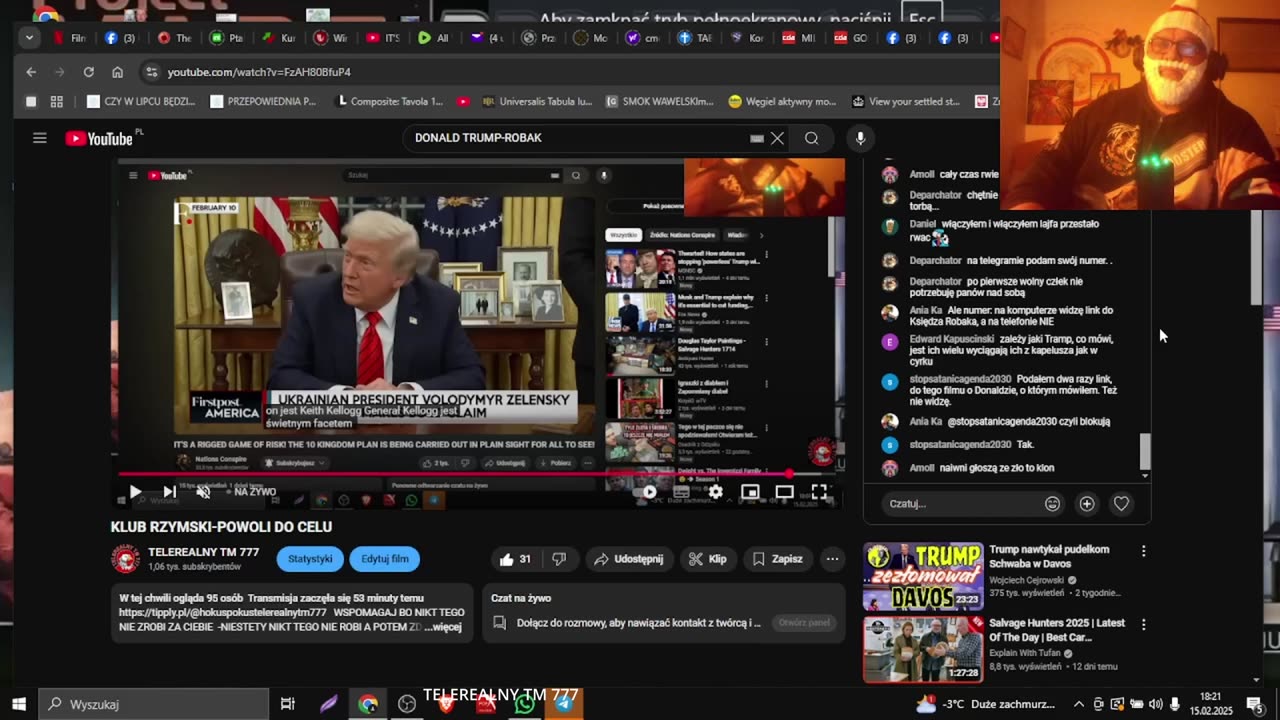This screenshot has height=720, width=1280.
Task: Open the tipply.pl link in description
Action: point(223,612)
